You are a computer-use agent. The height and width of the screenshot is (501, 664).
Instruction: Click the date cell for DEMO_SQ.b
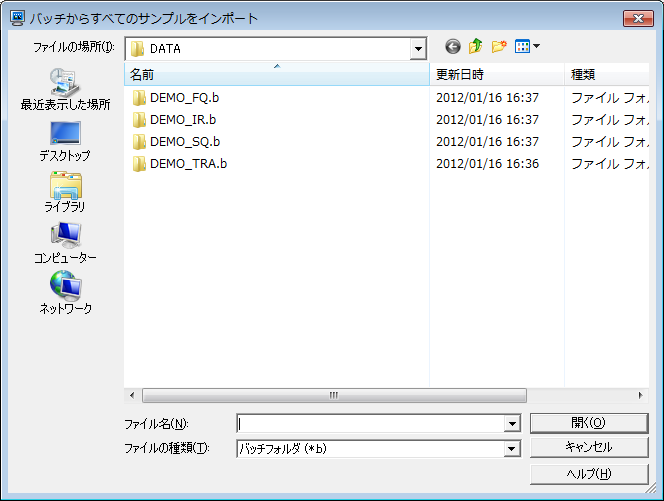487,142
